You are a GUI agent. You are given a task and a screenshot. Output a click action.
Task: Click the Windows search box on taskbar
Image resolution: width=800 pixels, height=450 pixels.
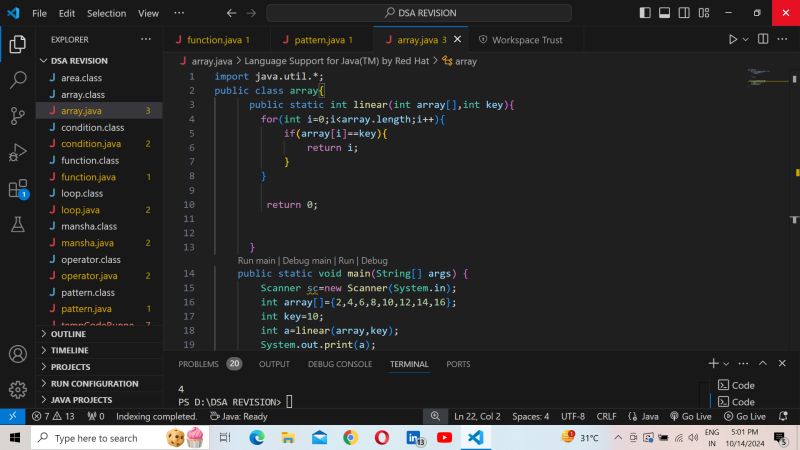120,438
